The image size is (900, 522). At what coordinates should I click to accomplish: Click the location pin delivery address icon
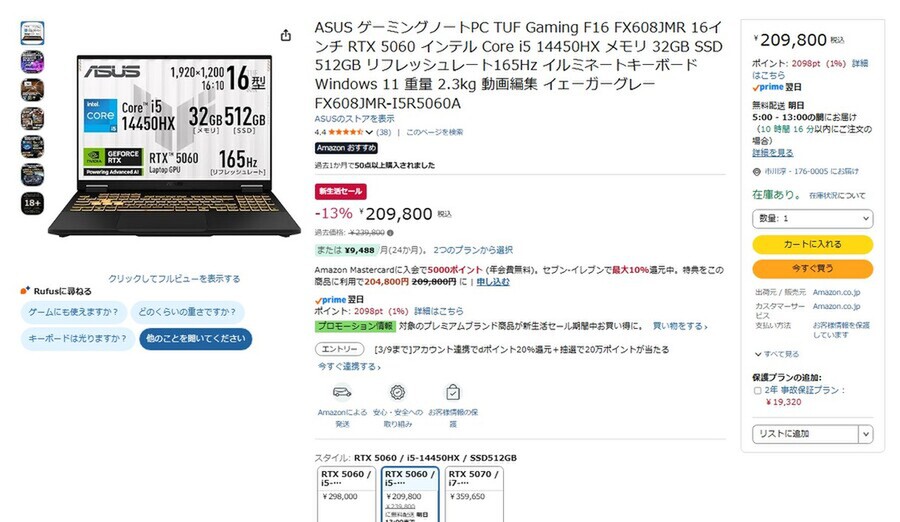[x=757, y=171]
